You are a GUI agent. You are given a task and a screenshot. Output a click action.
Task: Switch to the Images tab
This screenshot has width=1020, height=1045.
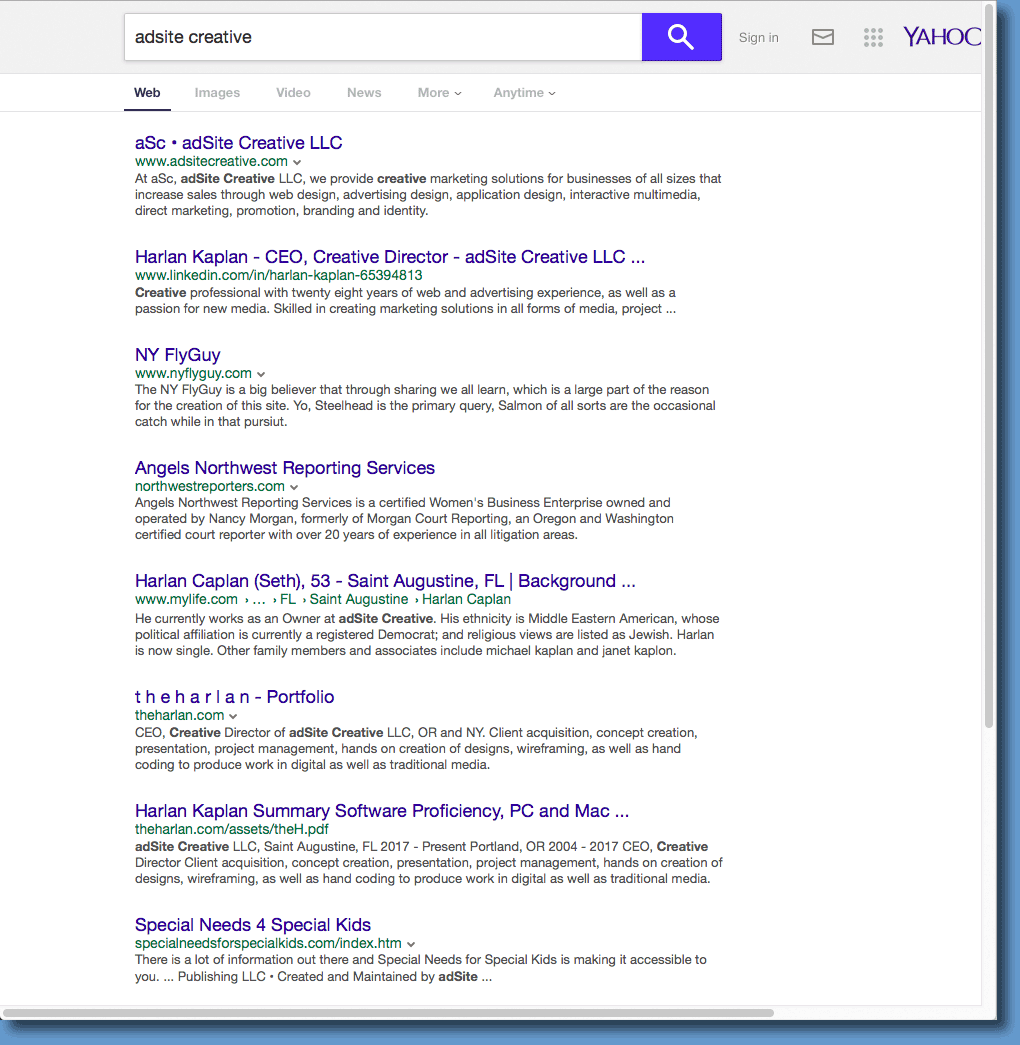(217, 93)
